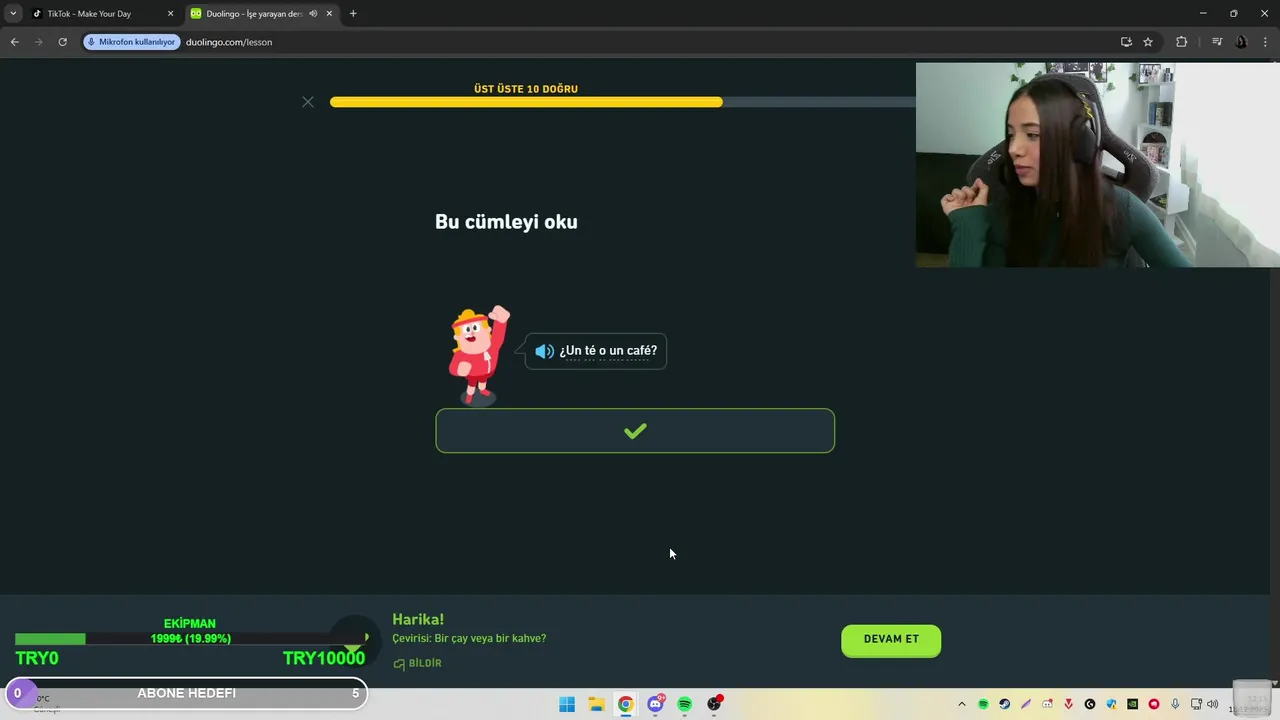Image resolution: width=1280 pixels, height=720 pixels.
Task: Click the EKİPMAN donation goal progress bar
Action: coord(190,639)
